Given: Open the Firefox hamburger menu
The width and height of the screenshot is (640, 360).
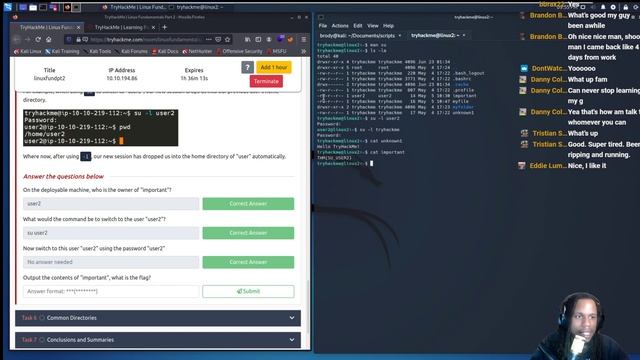Looking at the screenshot, I should 304,40.
